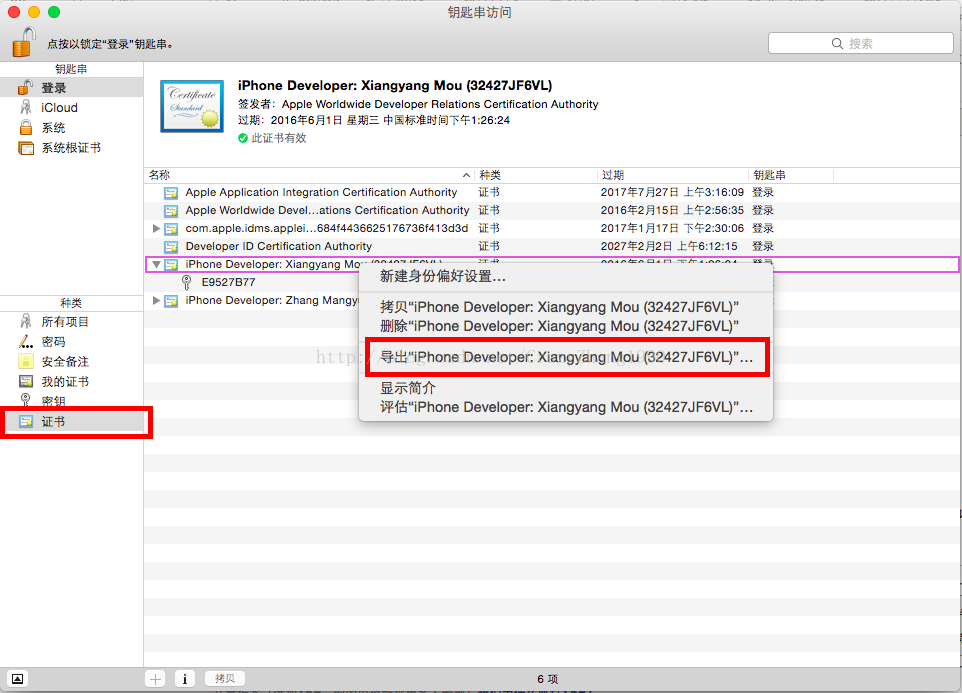
Task: Choose 导出 iPhone Developer: Xiangyang Mou menu item
Action: 566,357
